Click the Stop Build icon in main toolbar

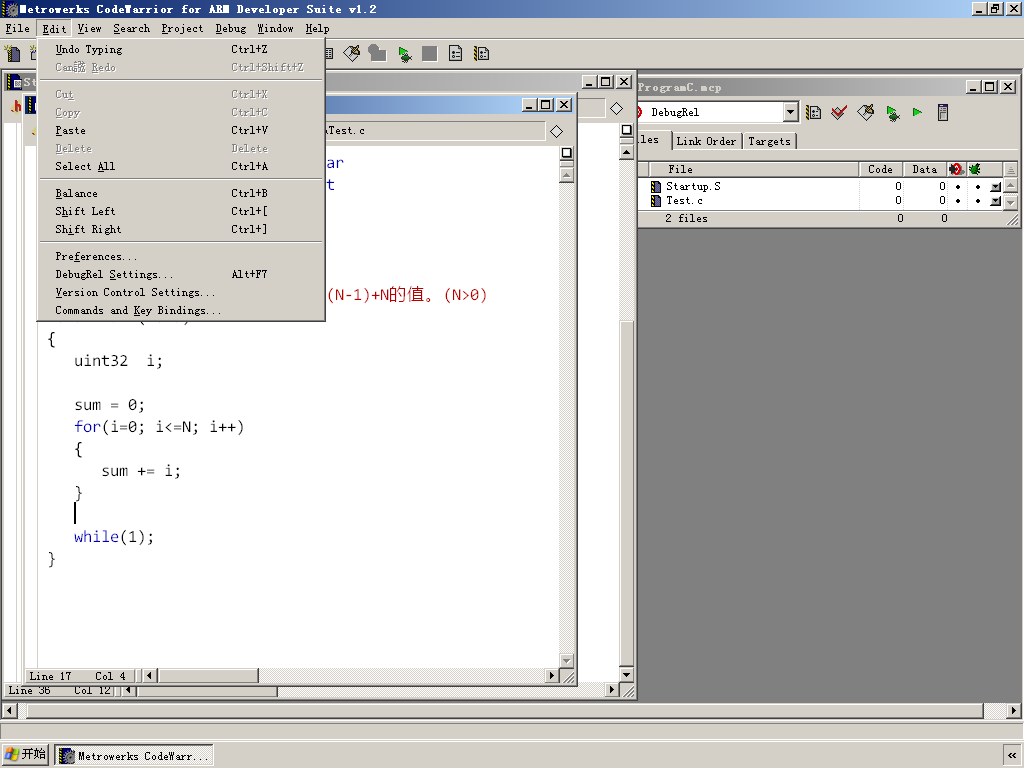pyautogui.click(x=377, y=54)
